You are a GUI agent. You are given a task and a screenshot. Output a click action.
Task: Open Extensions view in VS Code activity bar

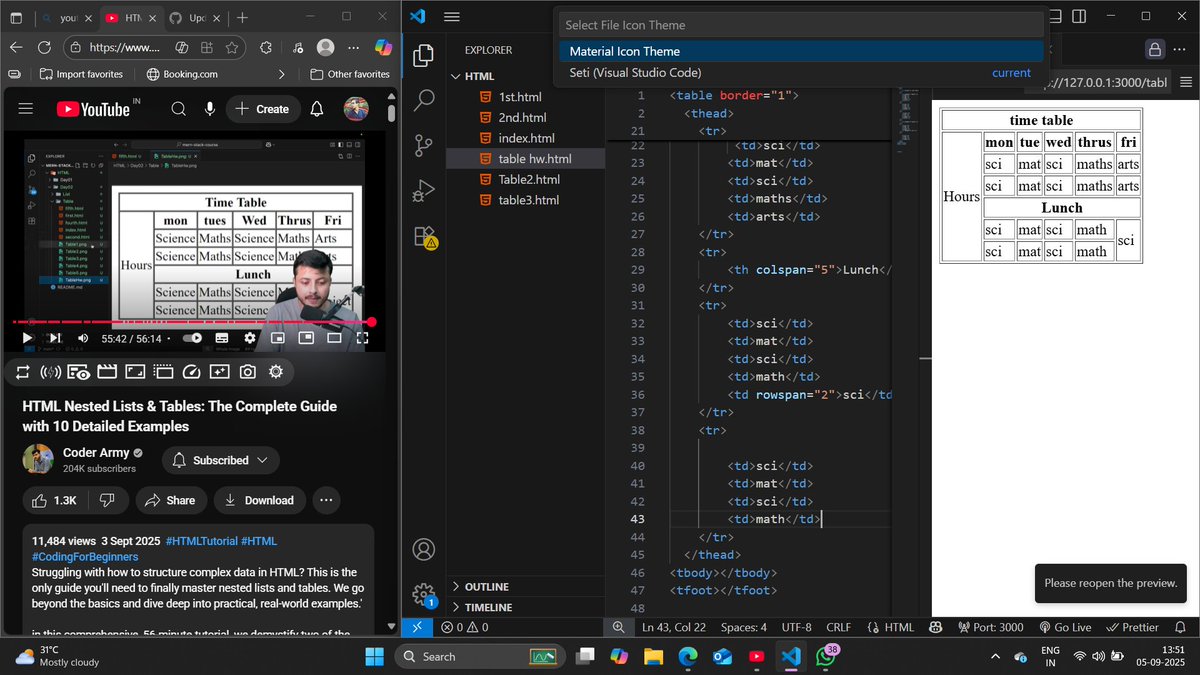[x=424, y=236]
